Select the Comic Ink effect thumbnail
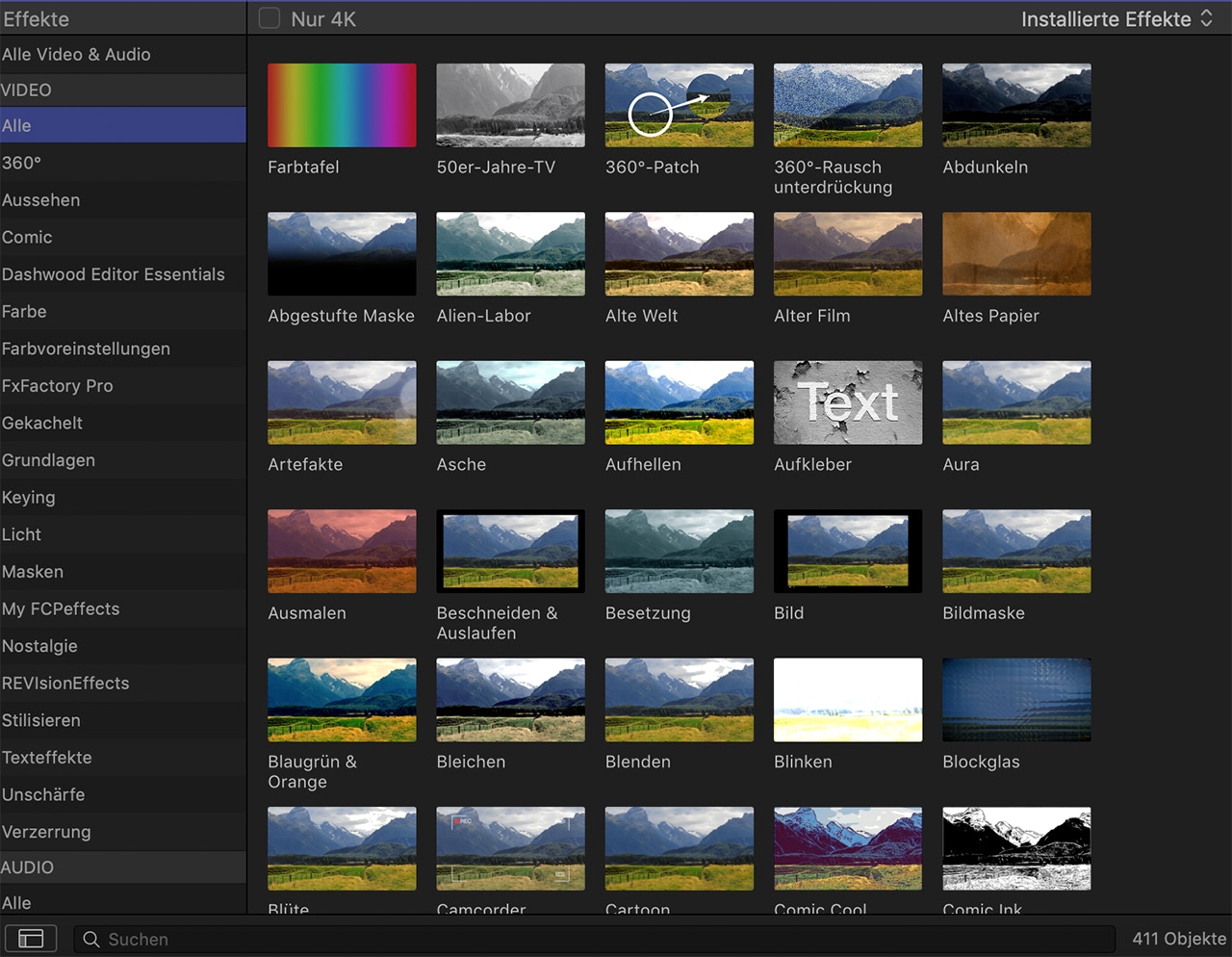This screenshot has height=957, width=1232. [1016, 848]
